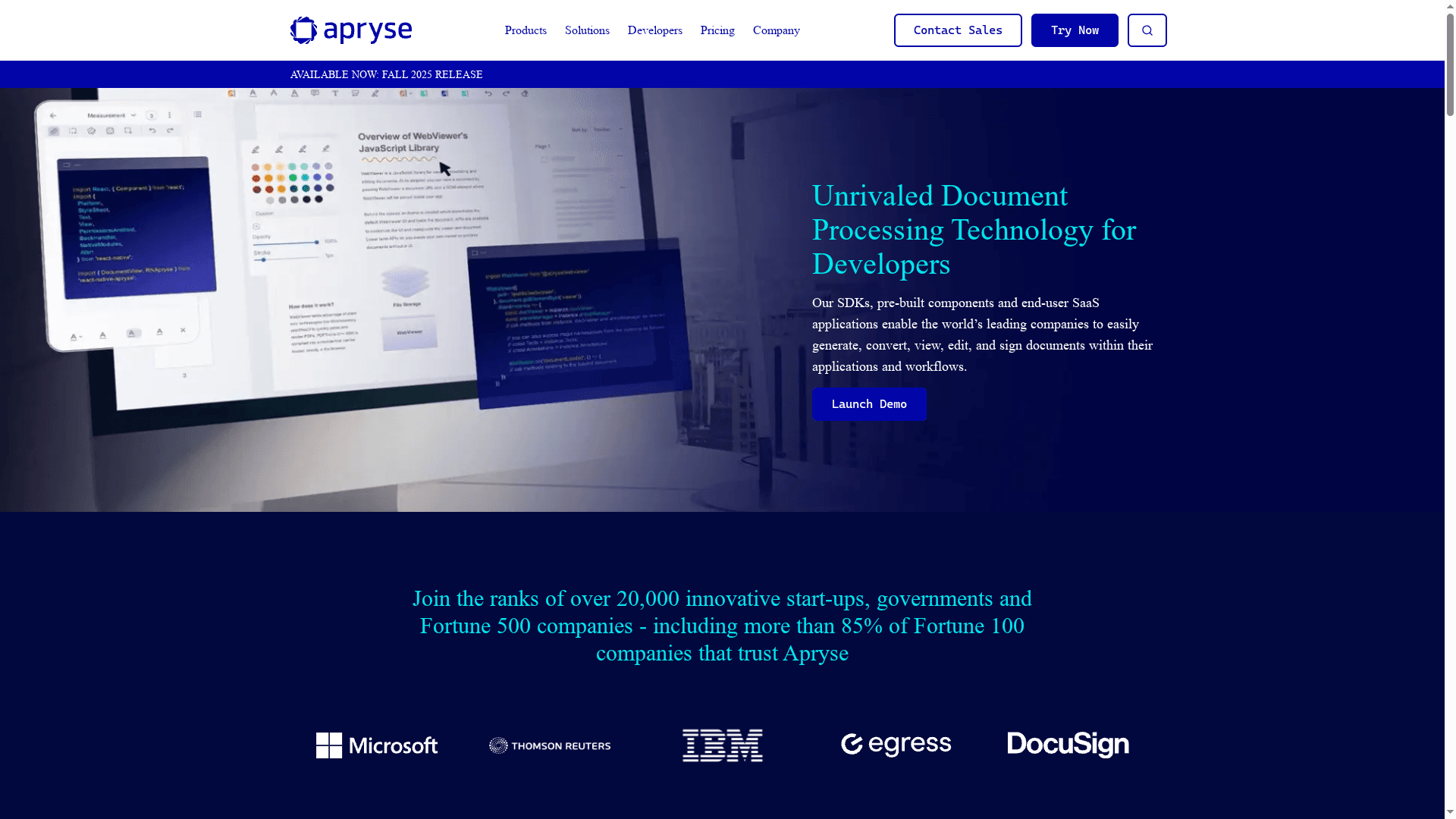Click the Developers menu item
The width and height of the screenshot is (1456, 819).
[654, 30]
